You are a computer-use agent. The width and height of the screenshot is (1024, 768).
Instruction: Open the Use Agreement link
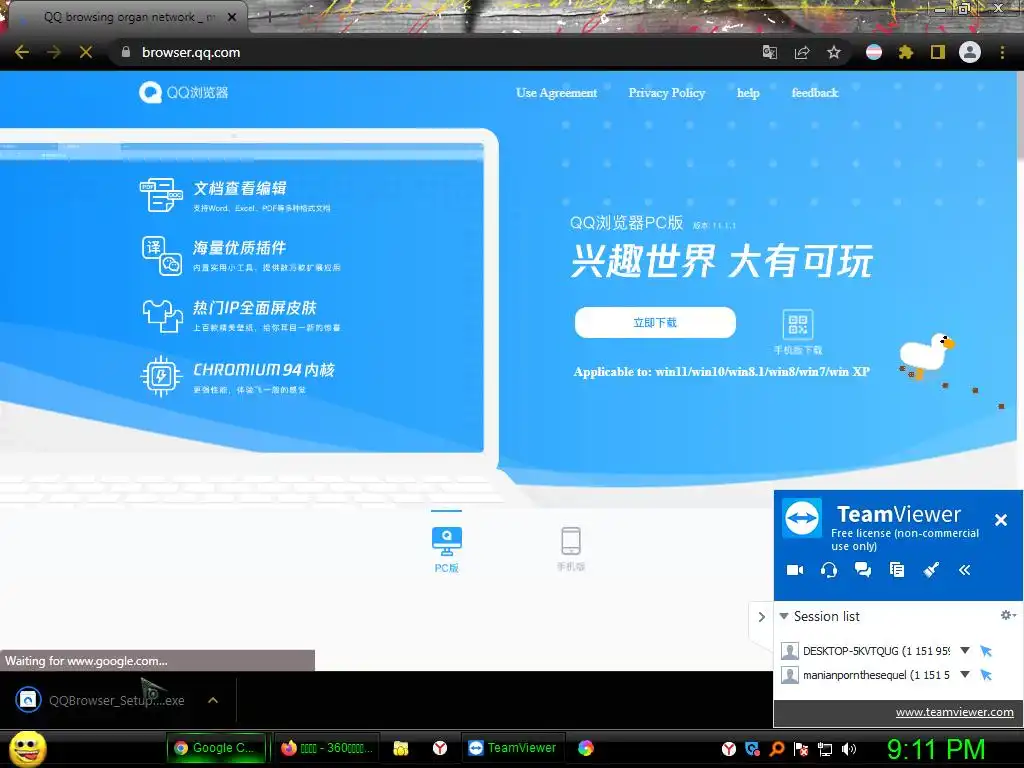(x=556, y=93)
